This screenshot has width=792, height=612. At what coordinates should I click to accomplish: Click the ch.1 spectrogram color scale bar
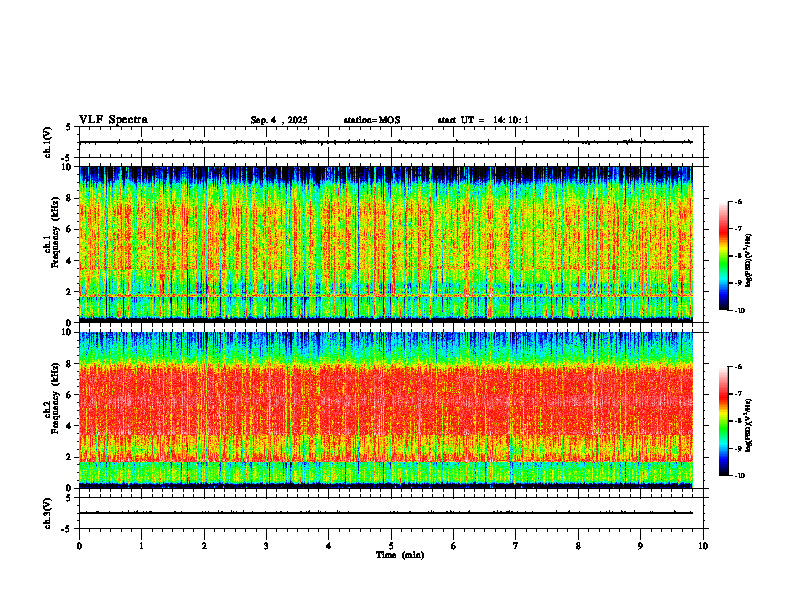tap(723, 256)
